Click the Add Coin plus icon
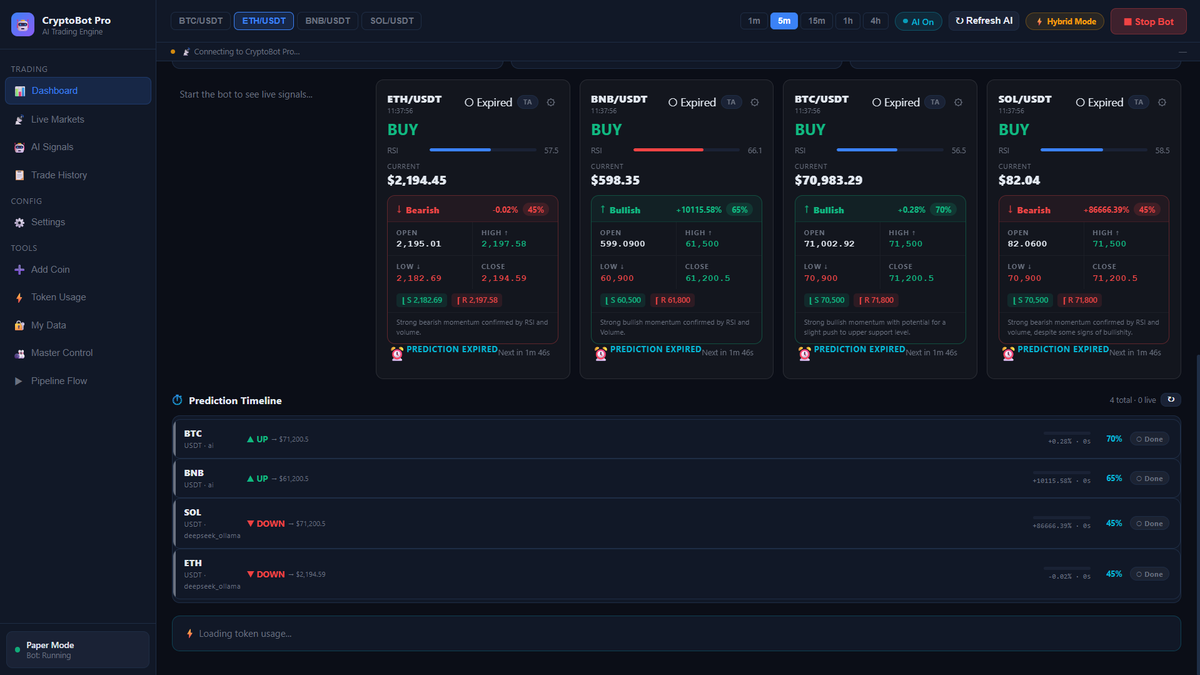The height and width of the screenshot is (675, 1200). 20,270
